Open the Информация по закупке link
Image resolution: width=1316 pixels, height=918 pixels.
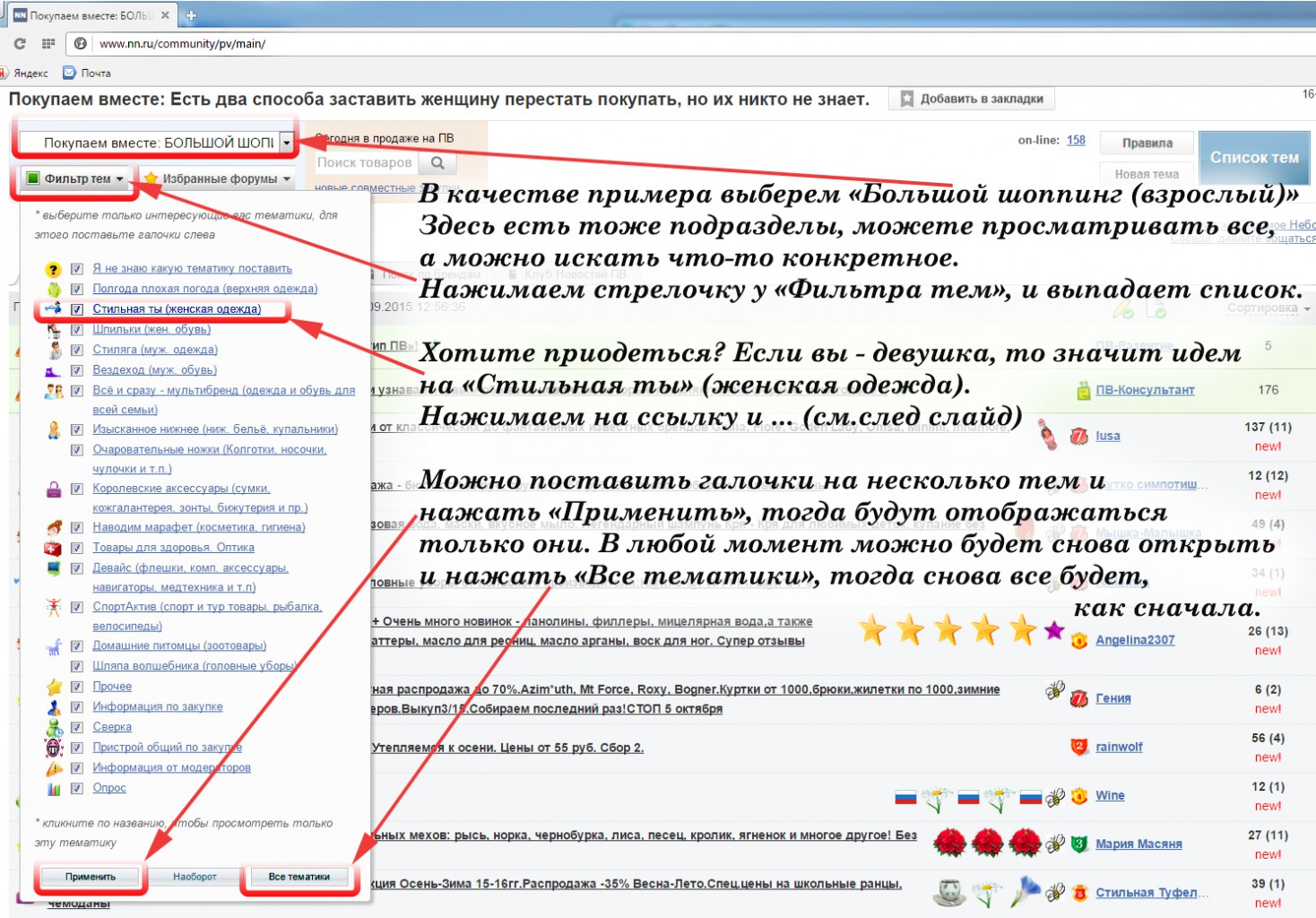[x=158, y=706]
